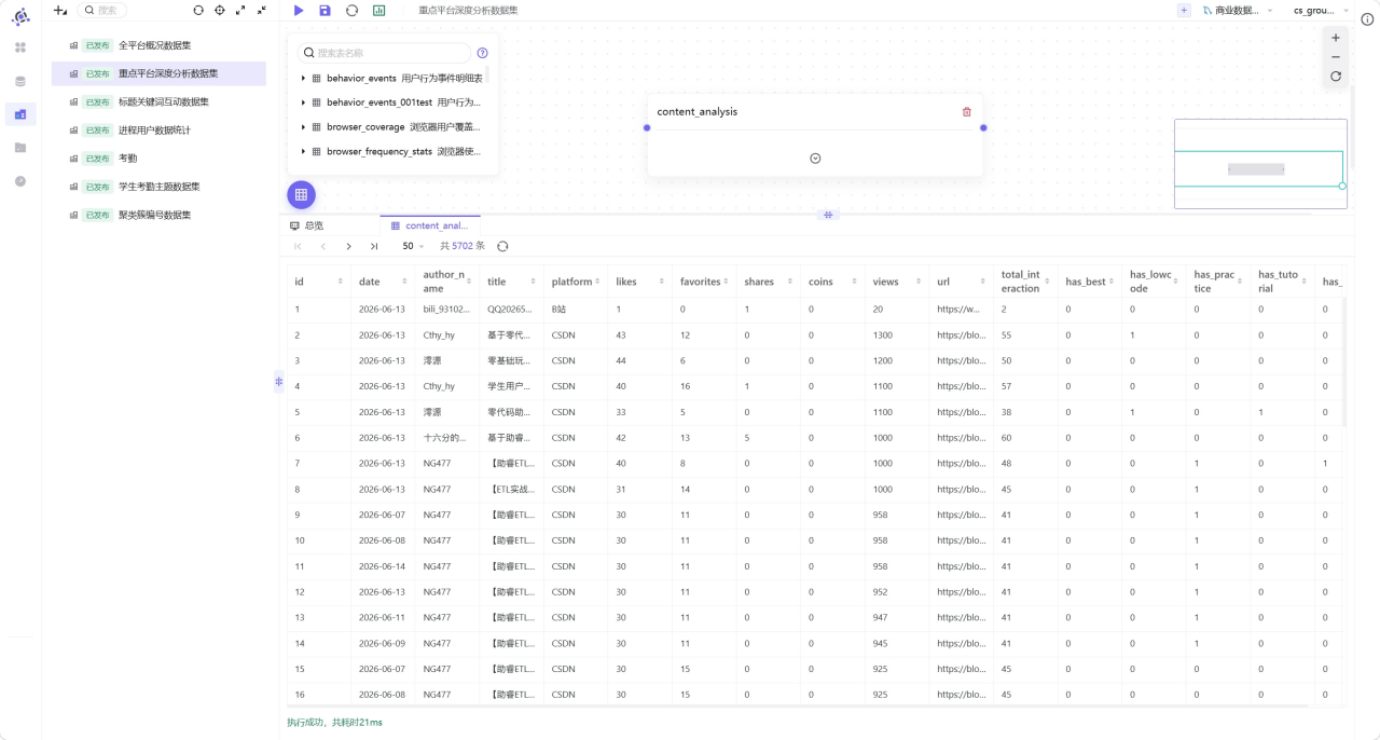Viewport: 1380px width, 740px height.
Task: Delete the content_analysis node via trash icon
Action: [966, 112]
